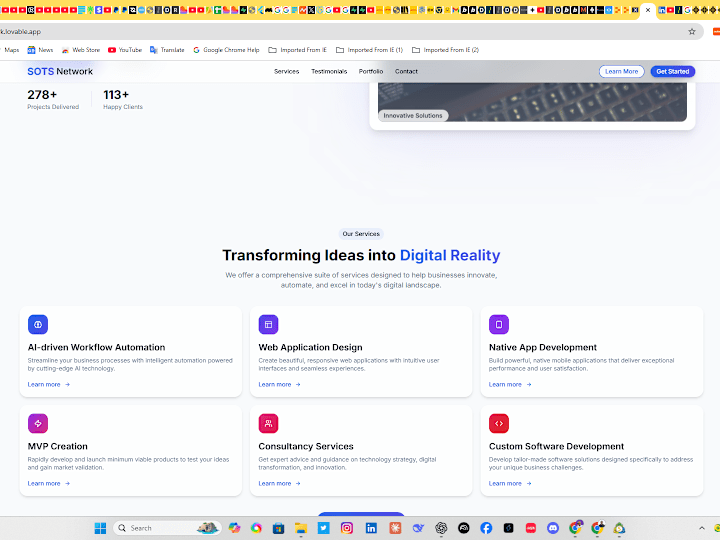This screenshot has width=720, height=540.
Task: Expand the Imported From IE (2) folder
Action: (445, 50)
